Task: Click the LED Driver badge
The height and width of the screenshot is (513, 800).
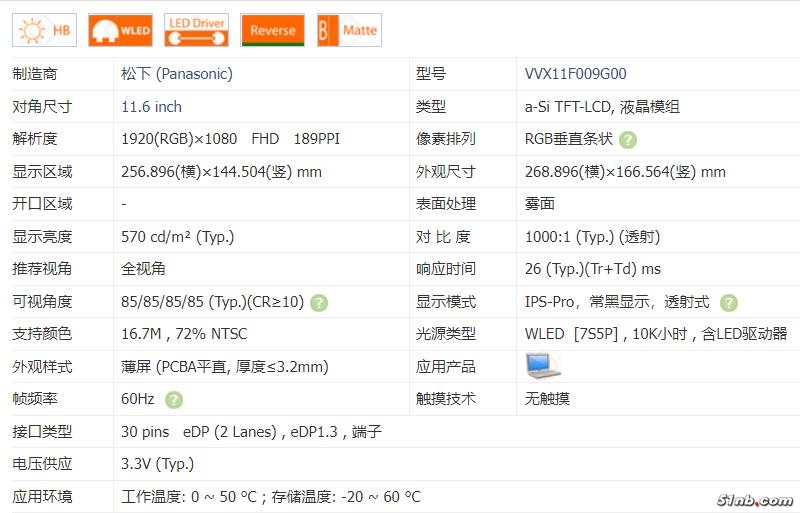Action: click(x=196, y=30)
